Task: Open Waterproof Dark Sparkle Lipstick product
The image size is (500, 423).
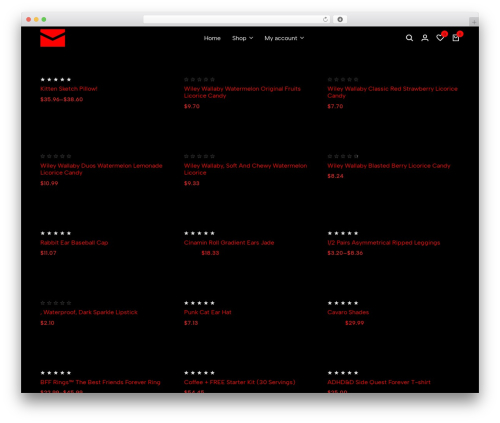Action: (x=89, y=312)
